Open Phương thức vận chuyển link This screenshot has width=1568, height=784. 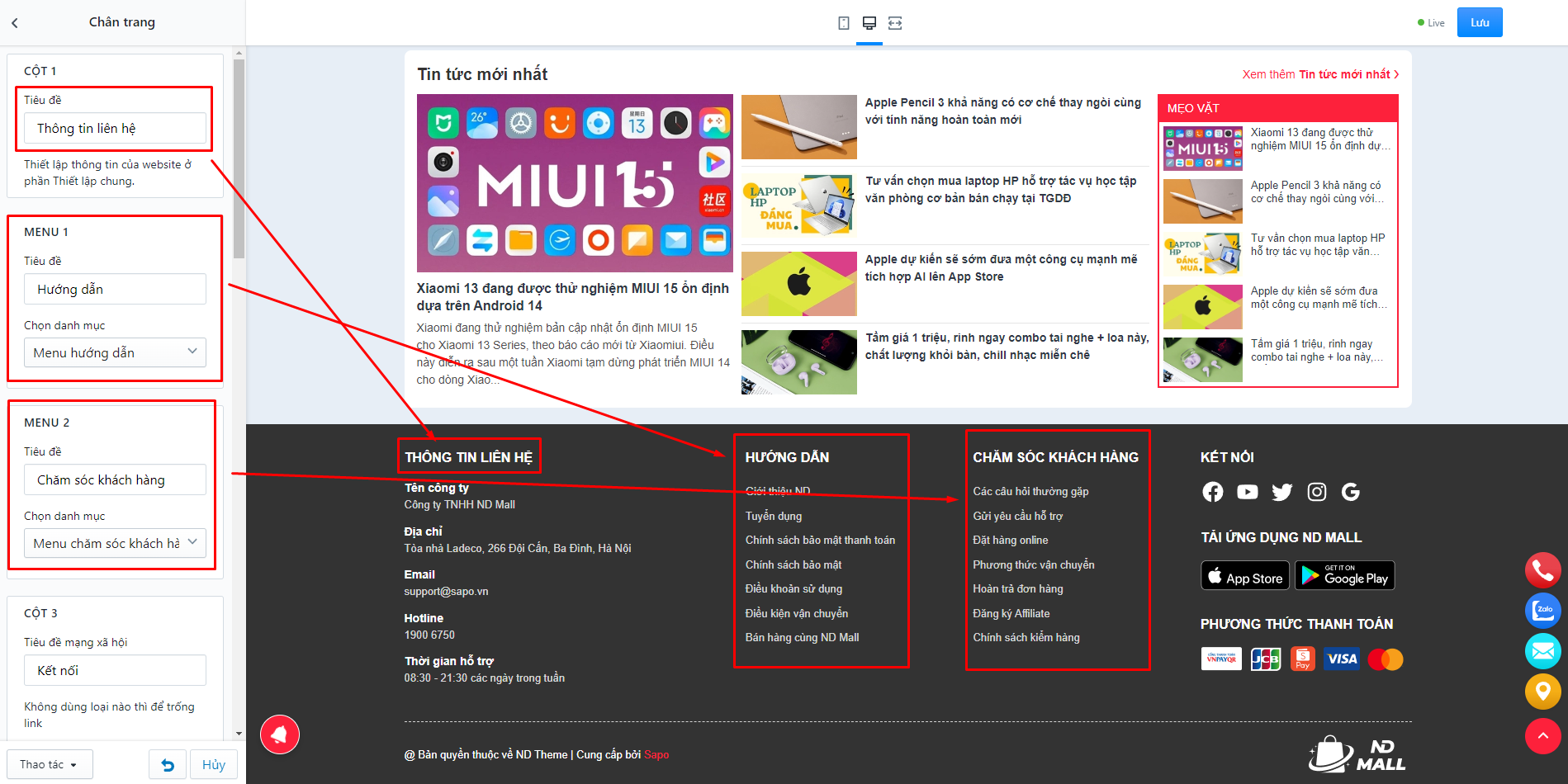click(x=1034, y=564)
